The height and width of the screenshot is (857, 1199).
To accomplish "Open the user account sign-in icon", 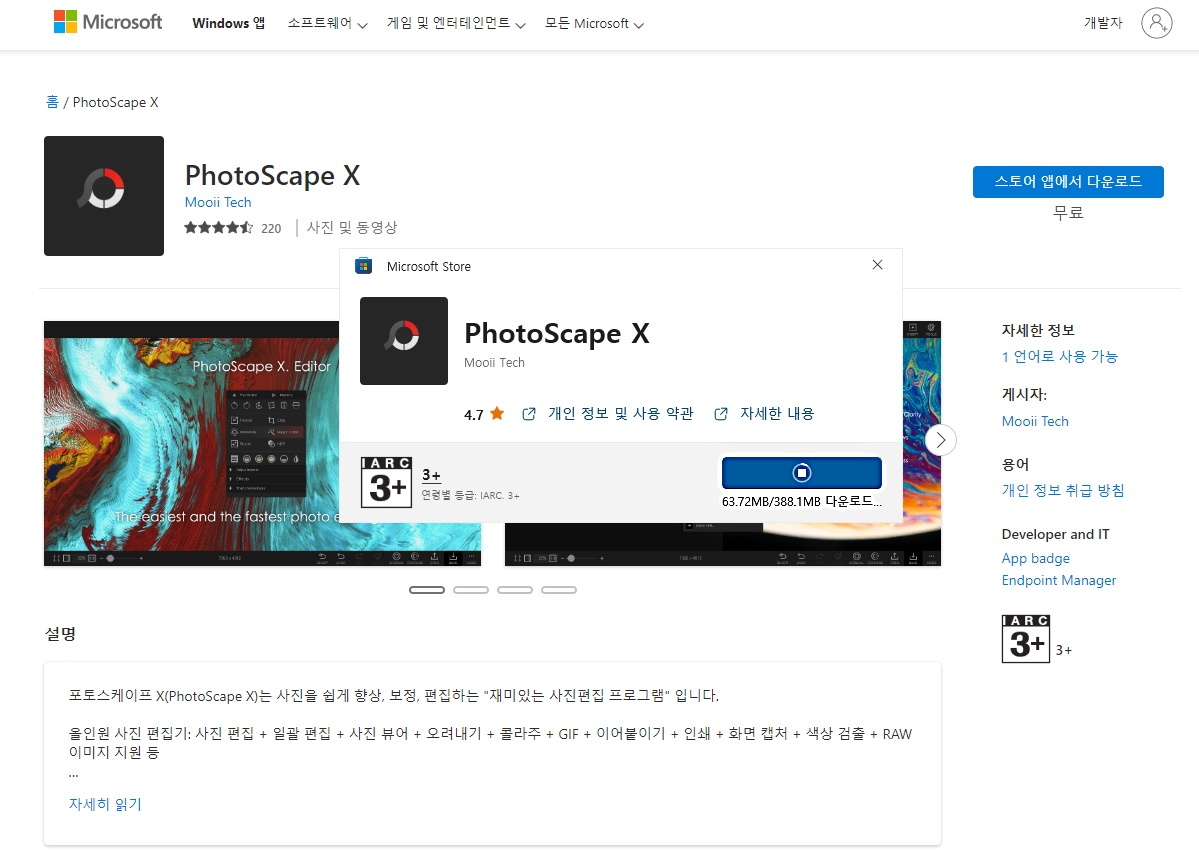I will tap(1156, 23).
